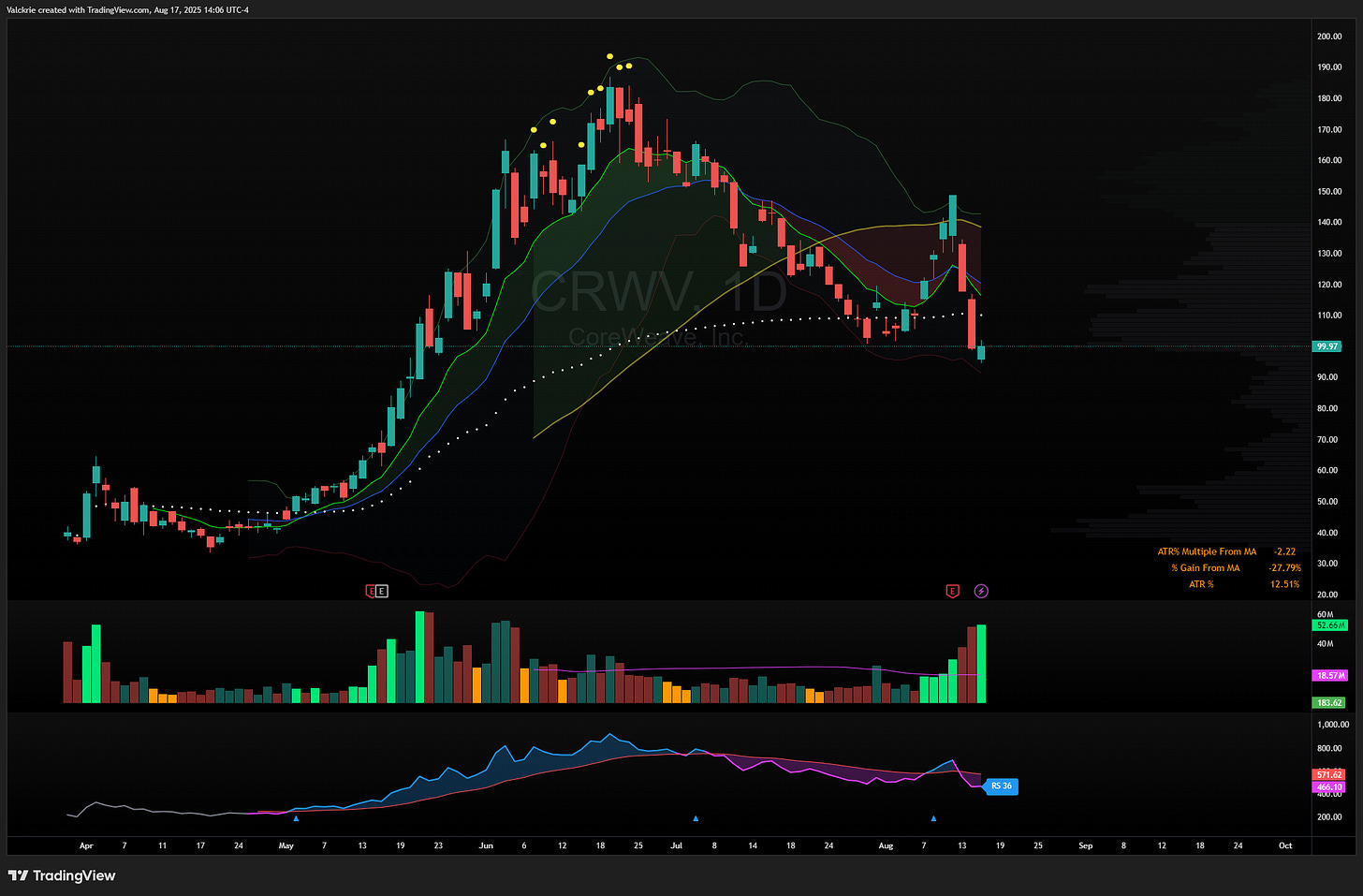Click the TradingView logo
The image size is (1363, 896).
tap(62, 876)
